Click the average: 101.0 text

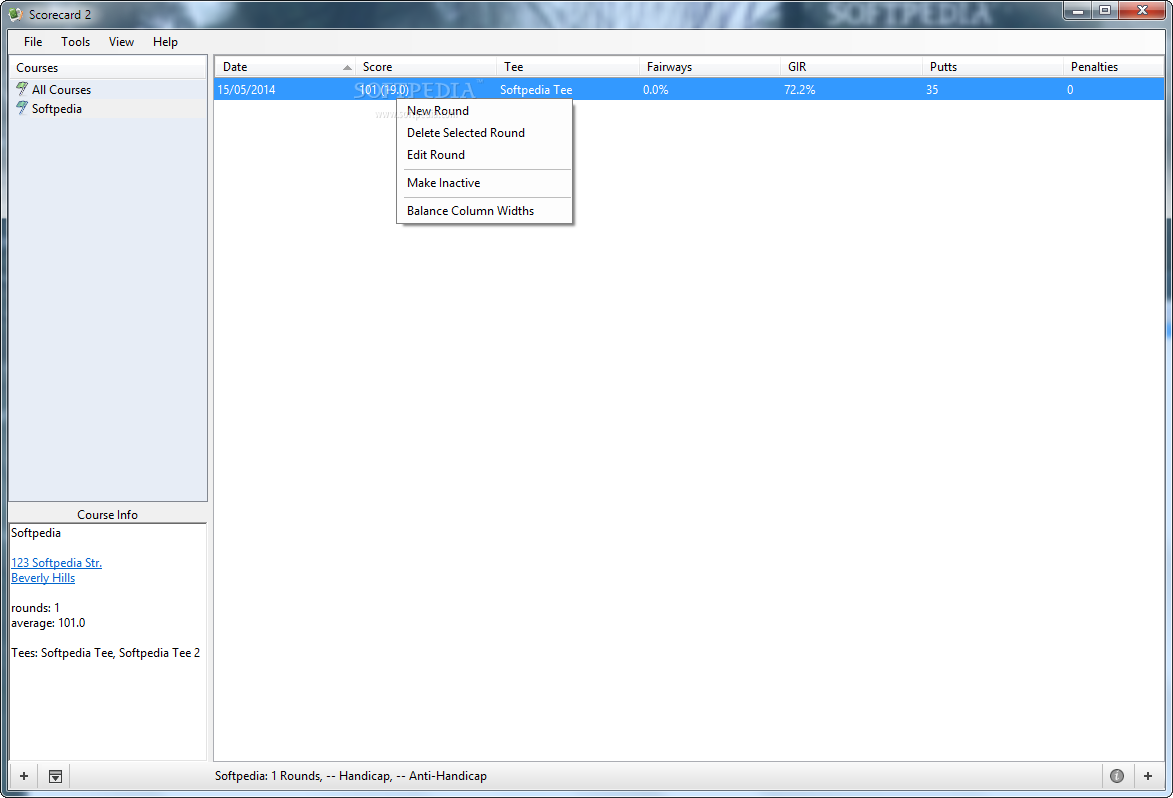click(48, 622)
